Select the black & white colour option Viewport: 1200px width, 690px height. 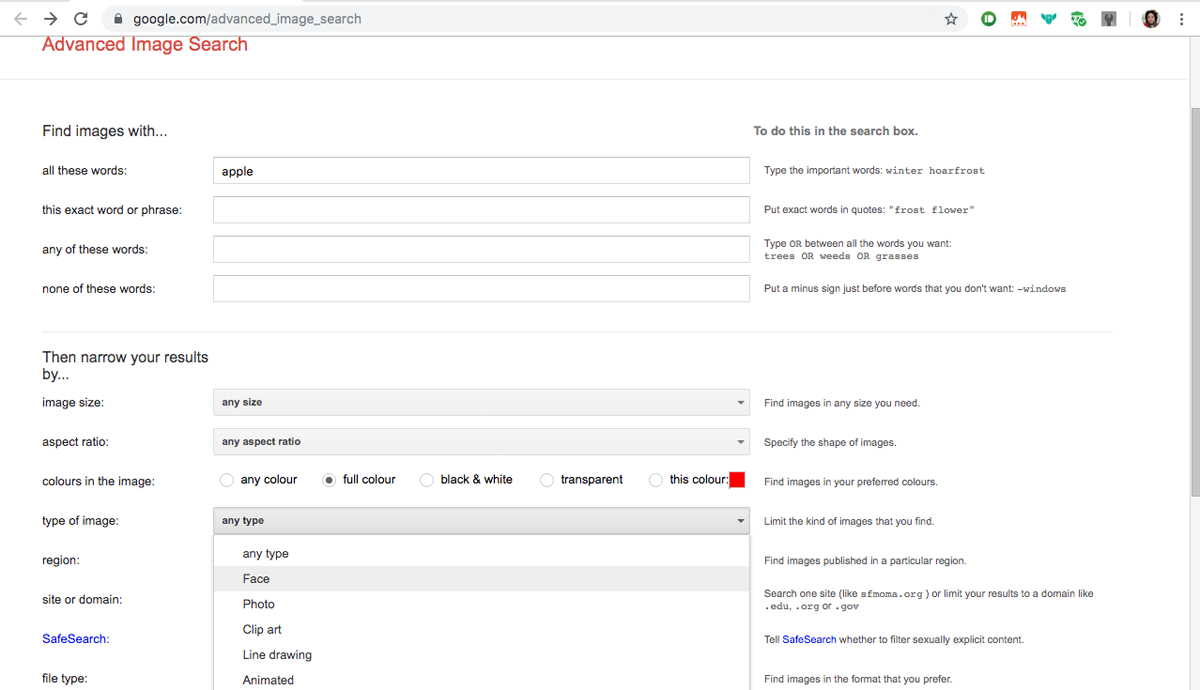(x=425, y=480)
